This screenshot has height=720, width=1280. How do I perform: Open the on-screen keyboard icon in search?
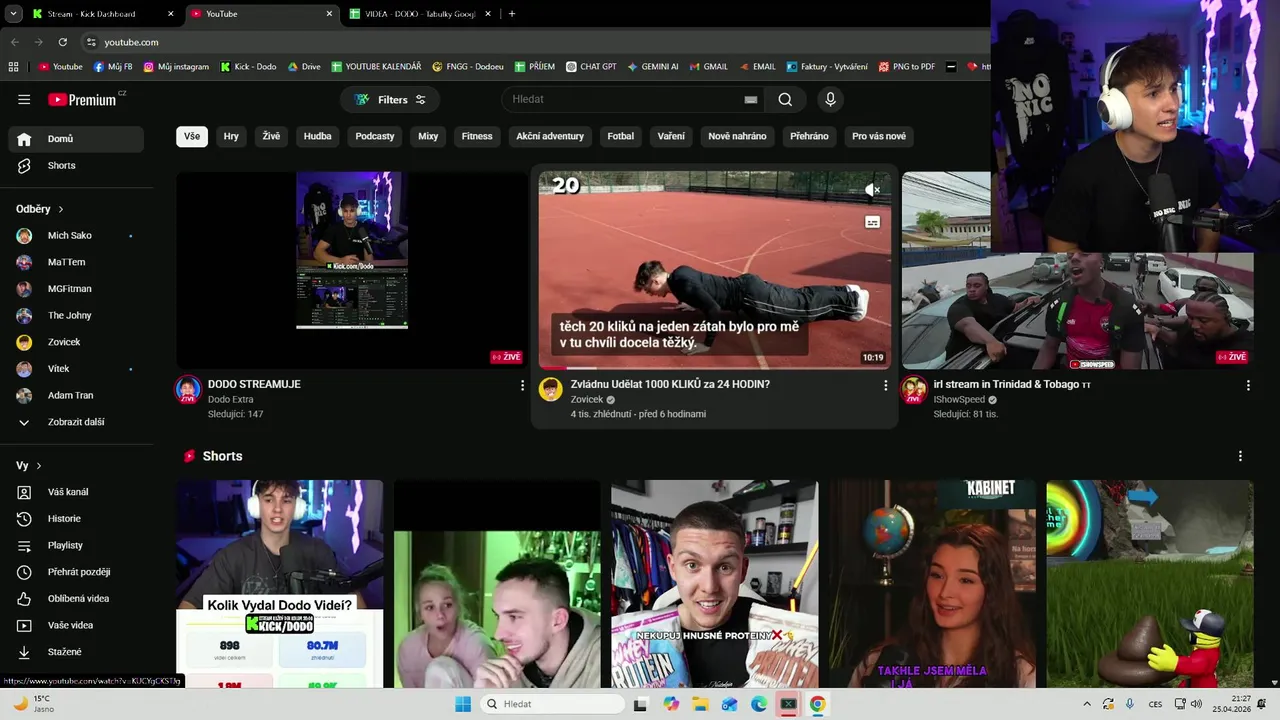(x=751, y=99)
